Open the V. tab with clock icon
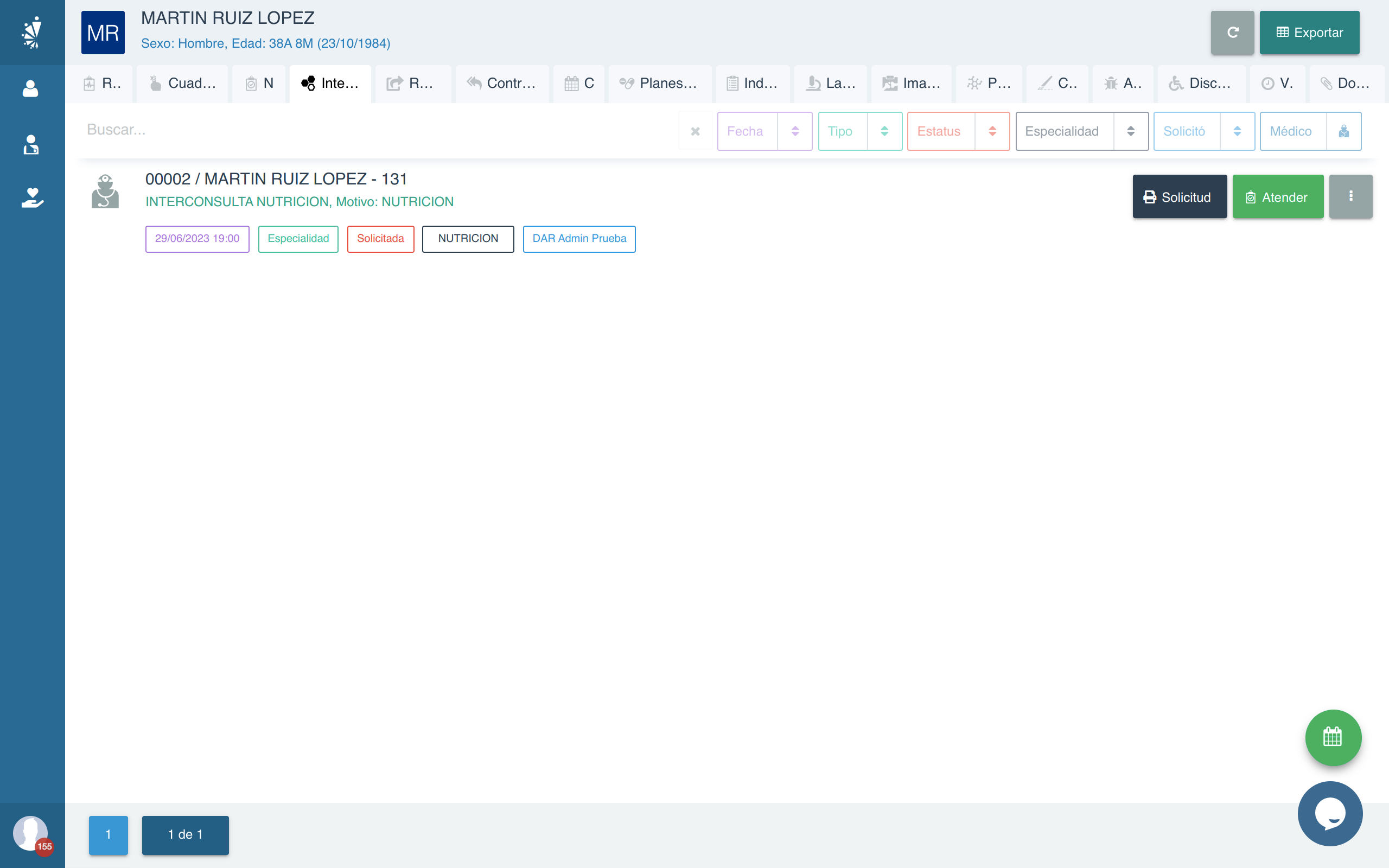 (1277, 84)
